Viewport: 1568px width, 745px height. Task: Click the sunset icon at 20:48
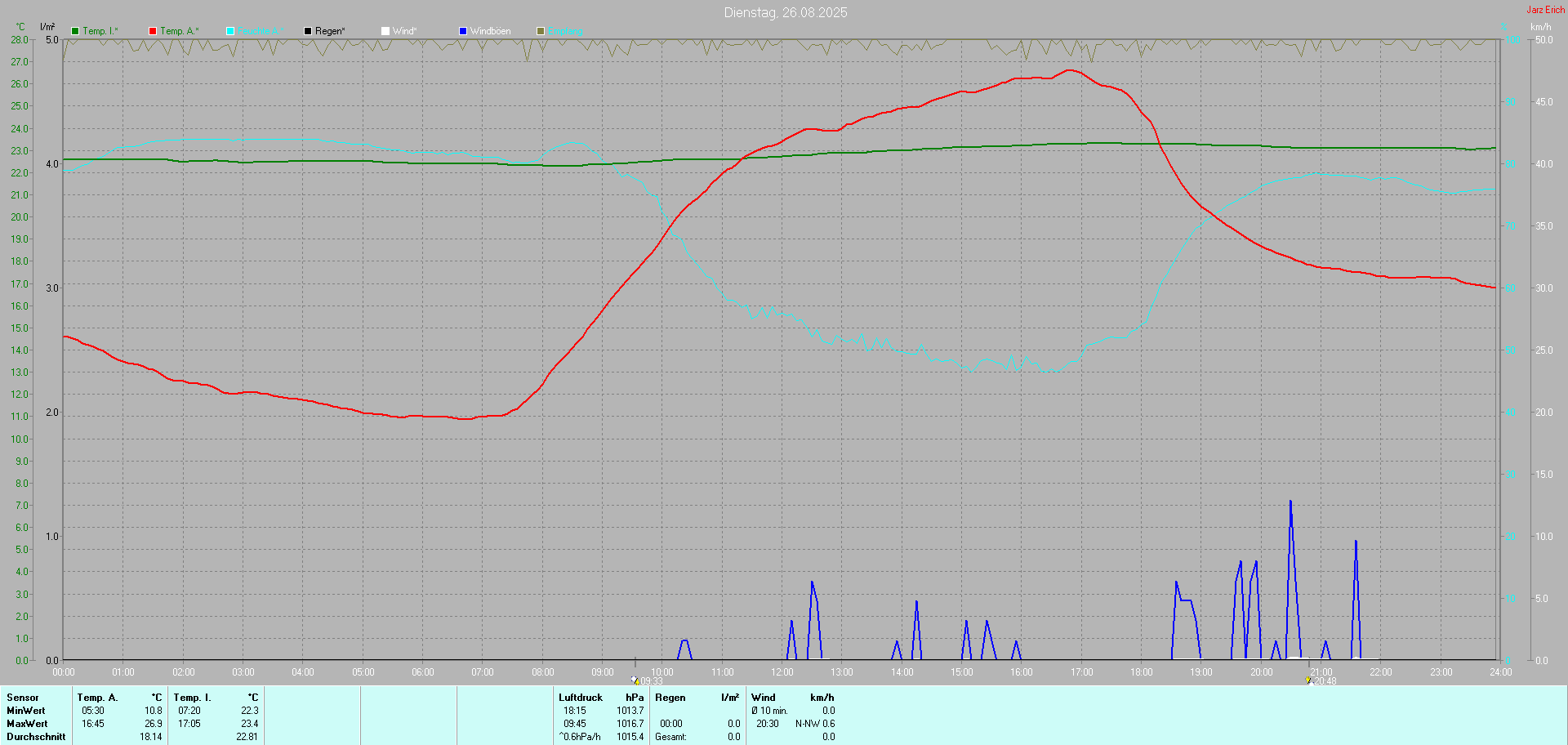click(x=1308, y=680)
